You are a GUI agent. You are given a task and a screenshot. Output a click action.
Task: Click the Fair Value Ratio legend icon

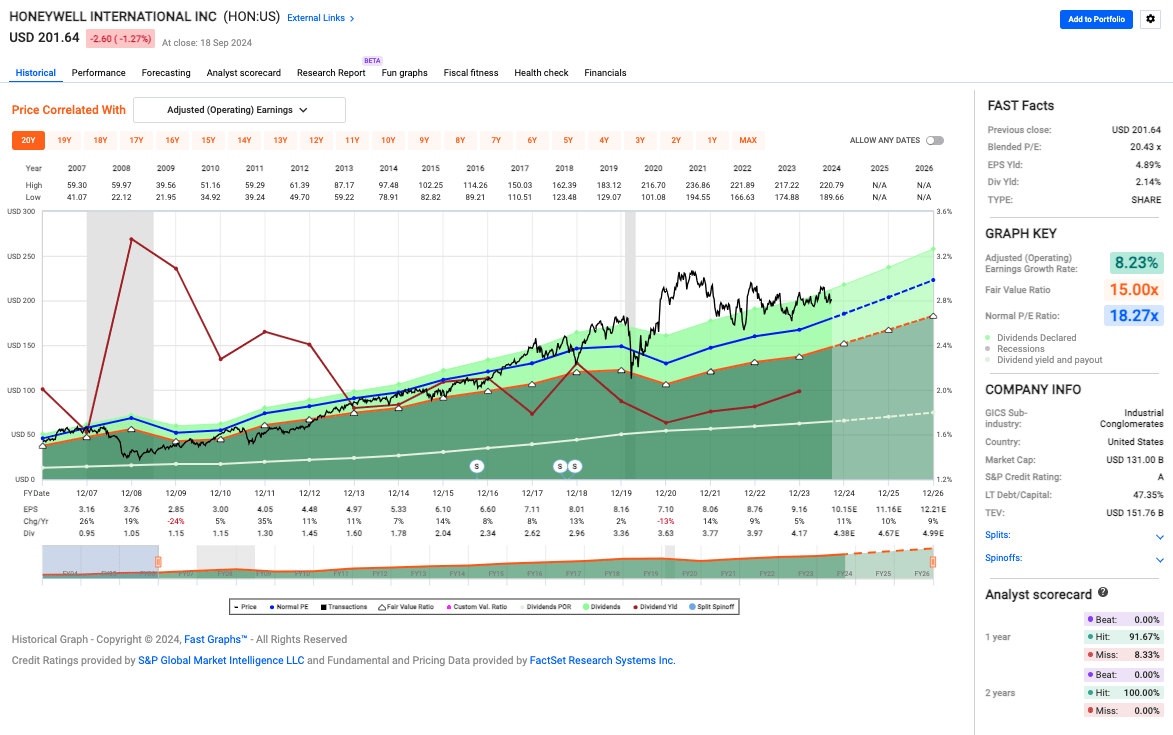(381, 606)
